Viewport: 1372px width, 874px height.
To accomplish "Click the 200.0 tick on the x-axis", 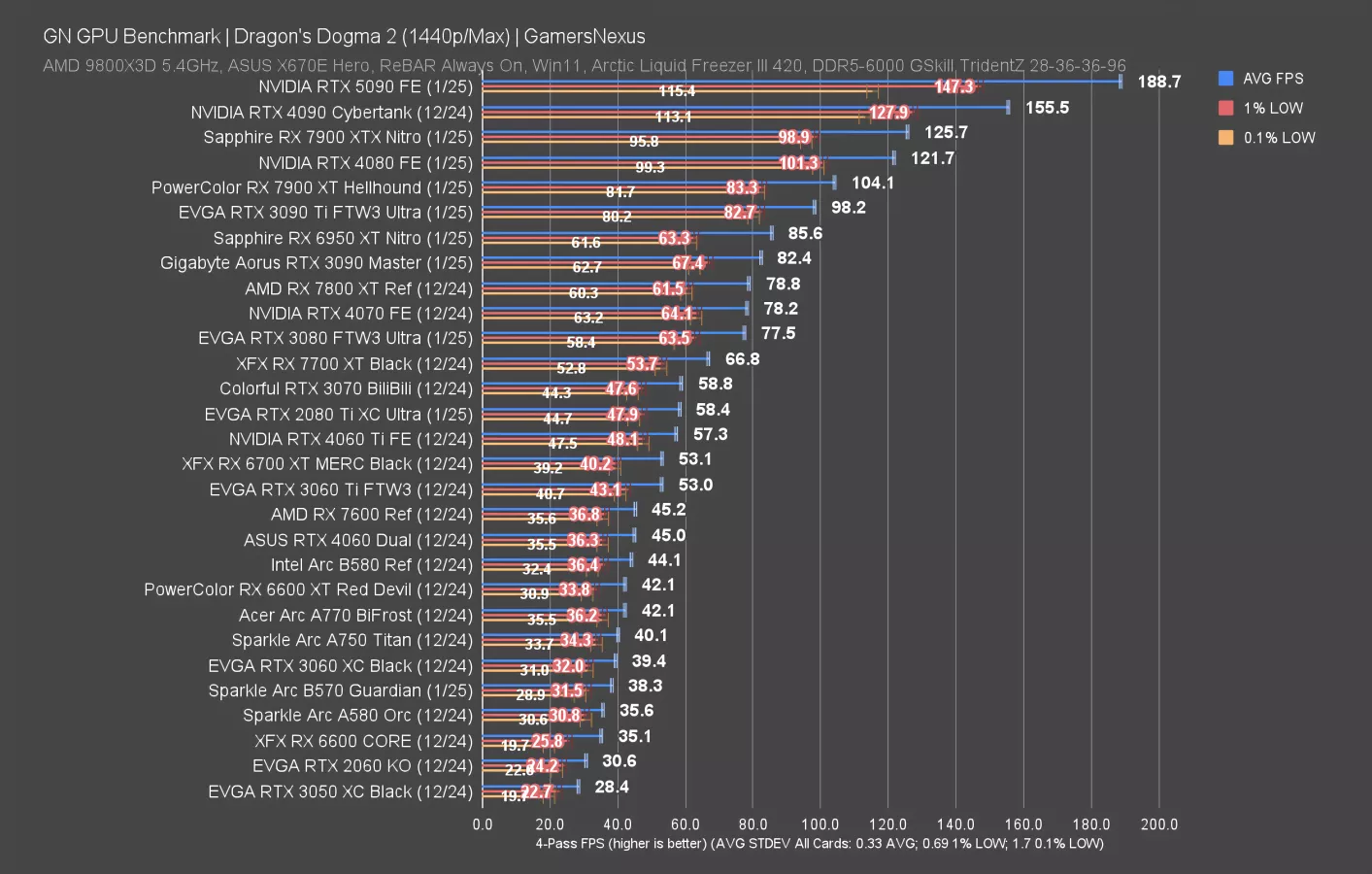I will click(1158, 824).
